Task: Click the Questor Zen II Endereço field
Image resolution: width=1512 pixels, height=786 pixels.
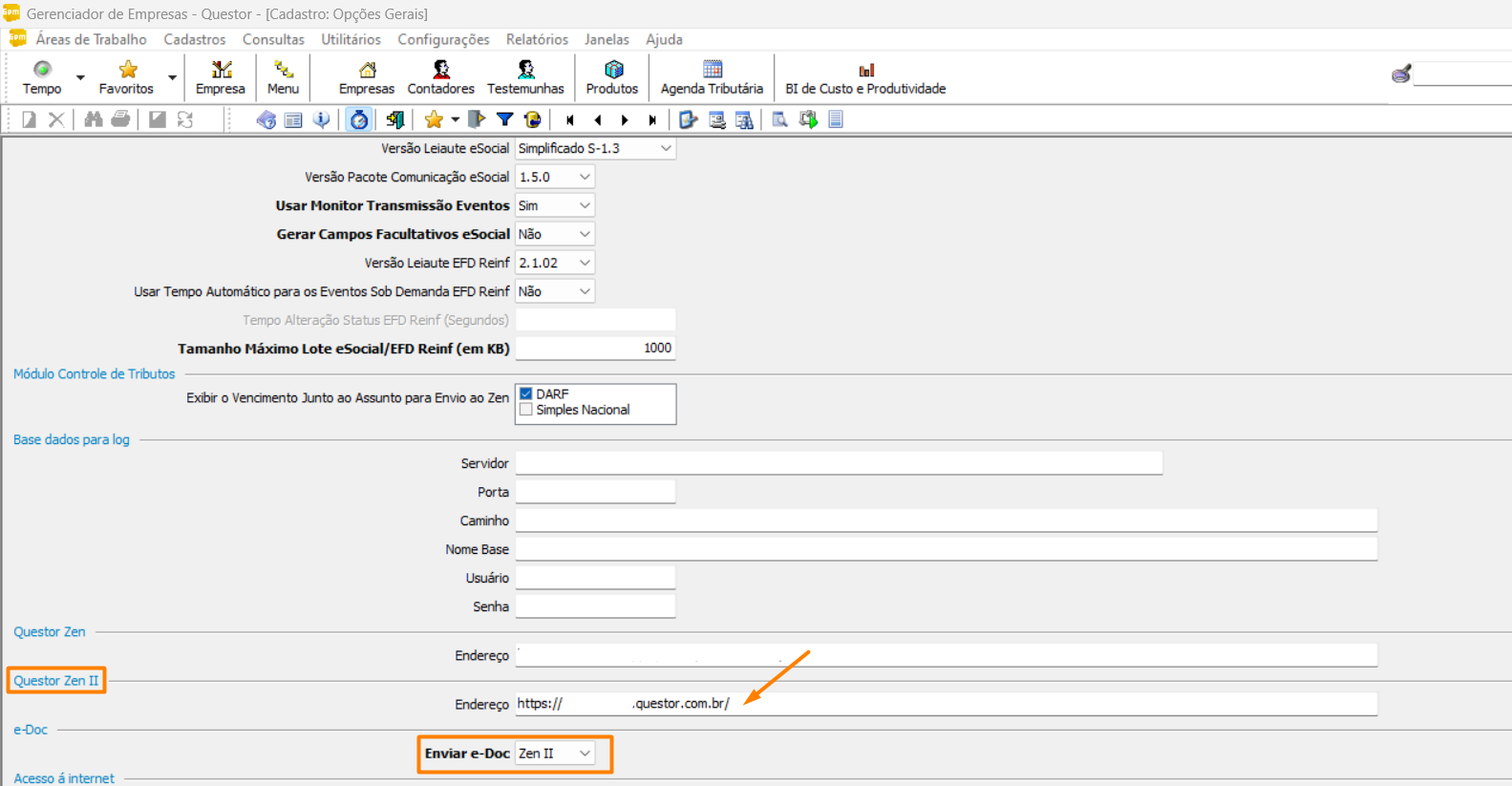Action: click(947, 704)
